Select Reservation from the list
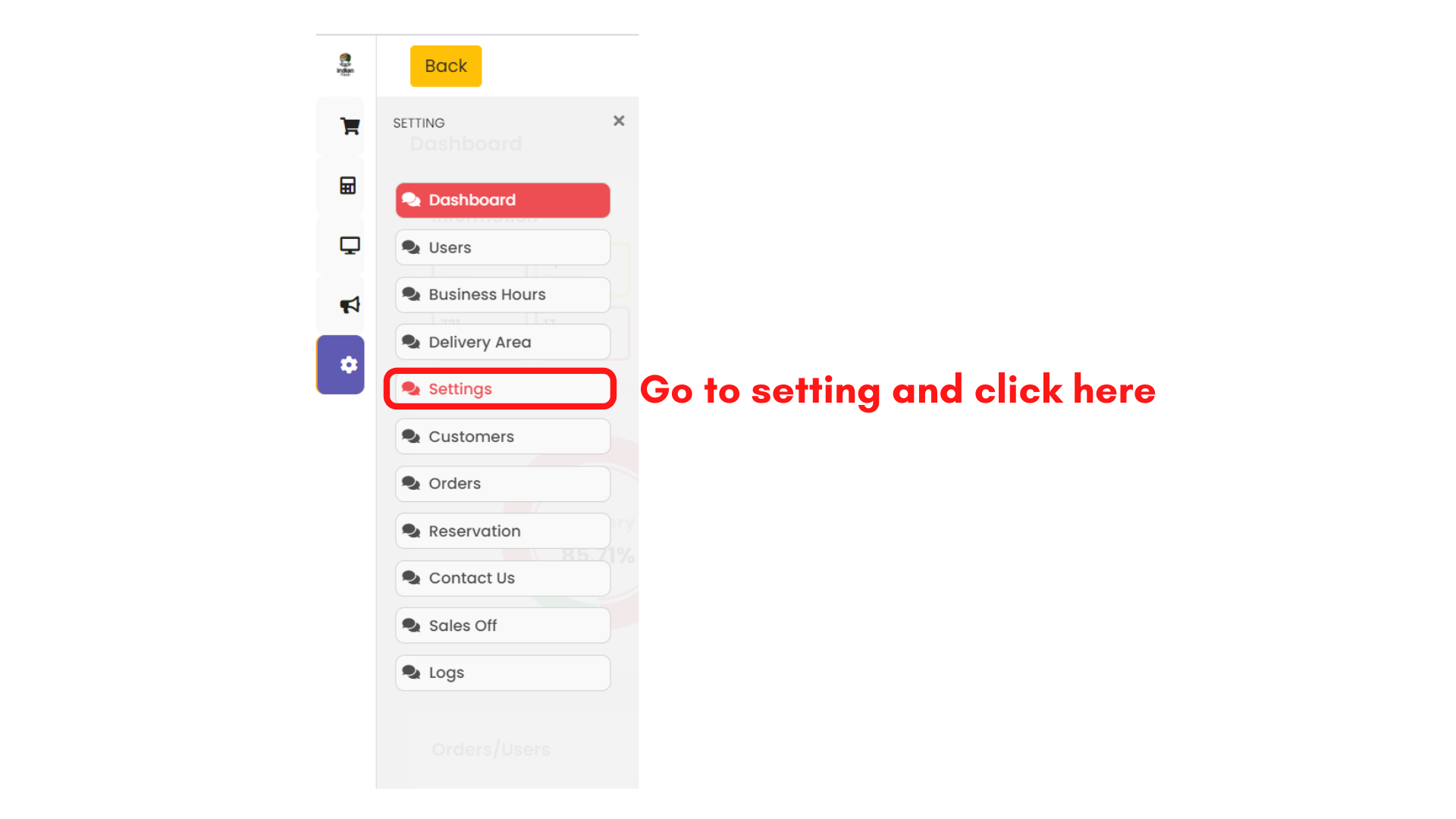This screenshot has height=819, width=1456. tap(503, 531)
